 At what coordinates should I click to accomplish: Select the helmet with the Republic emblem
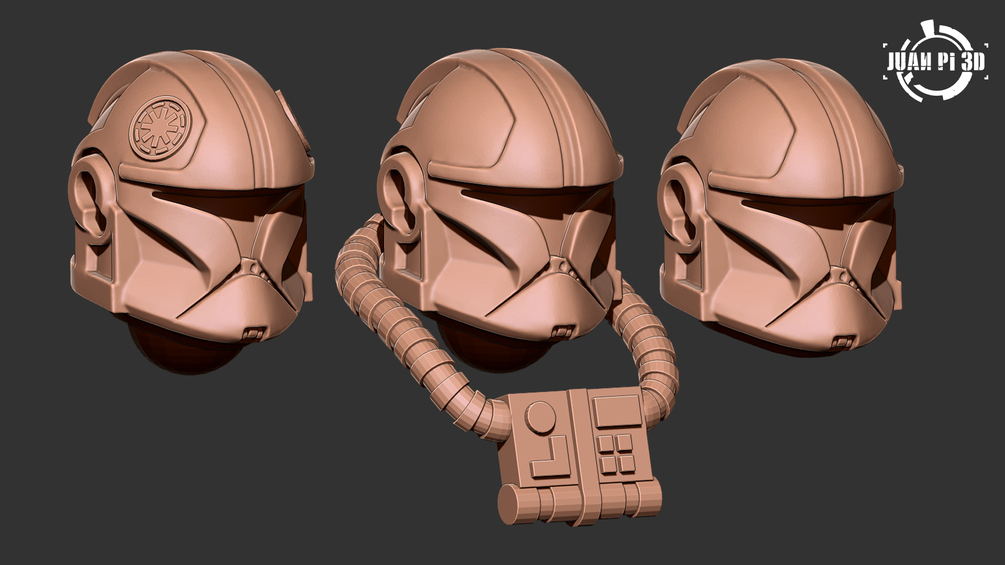tap(191, 211)
